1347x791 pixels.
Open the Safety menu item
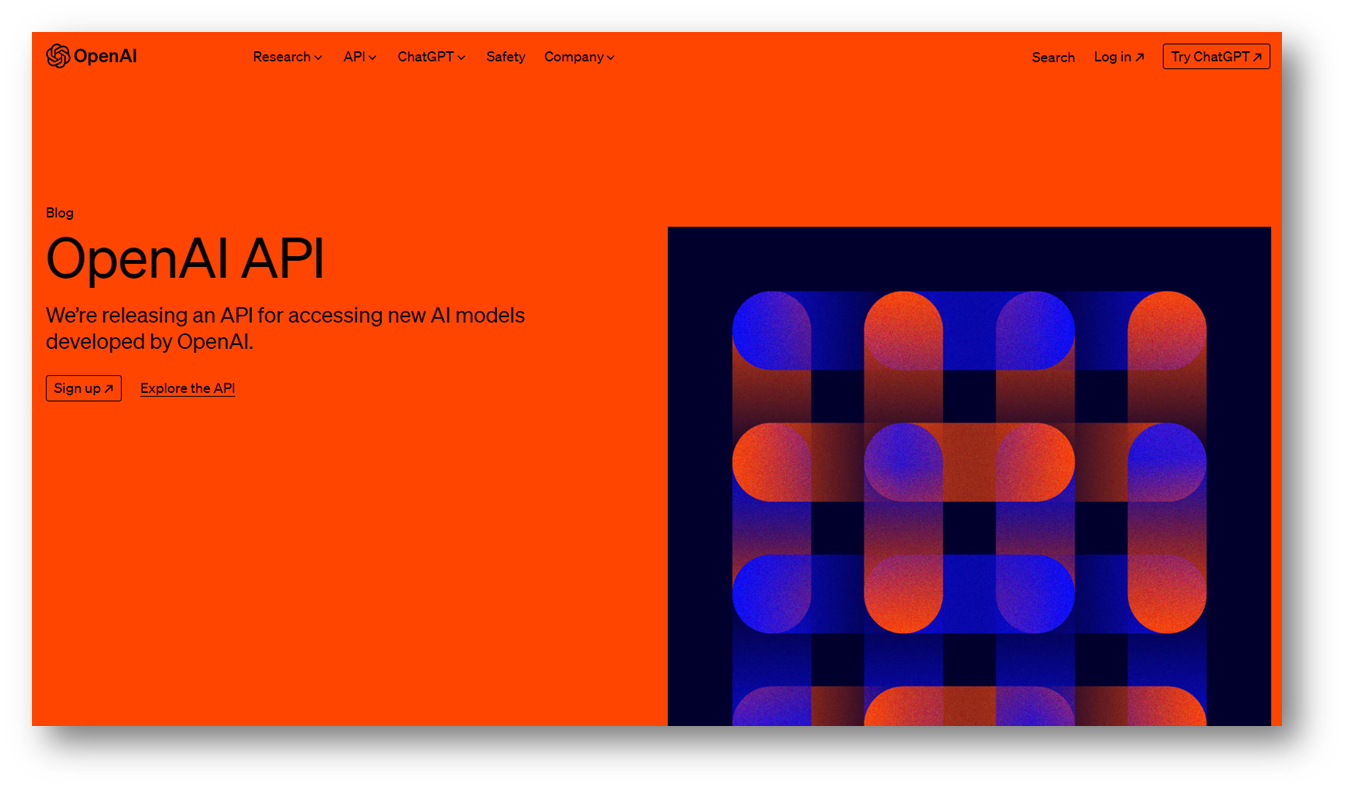tap(505, 57)
